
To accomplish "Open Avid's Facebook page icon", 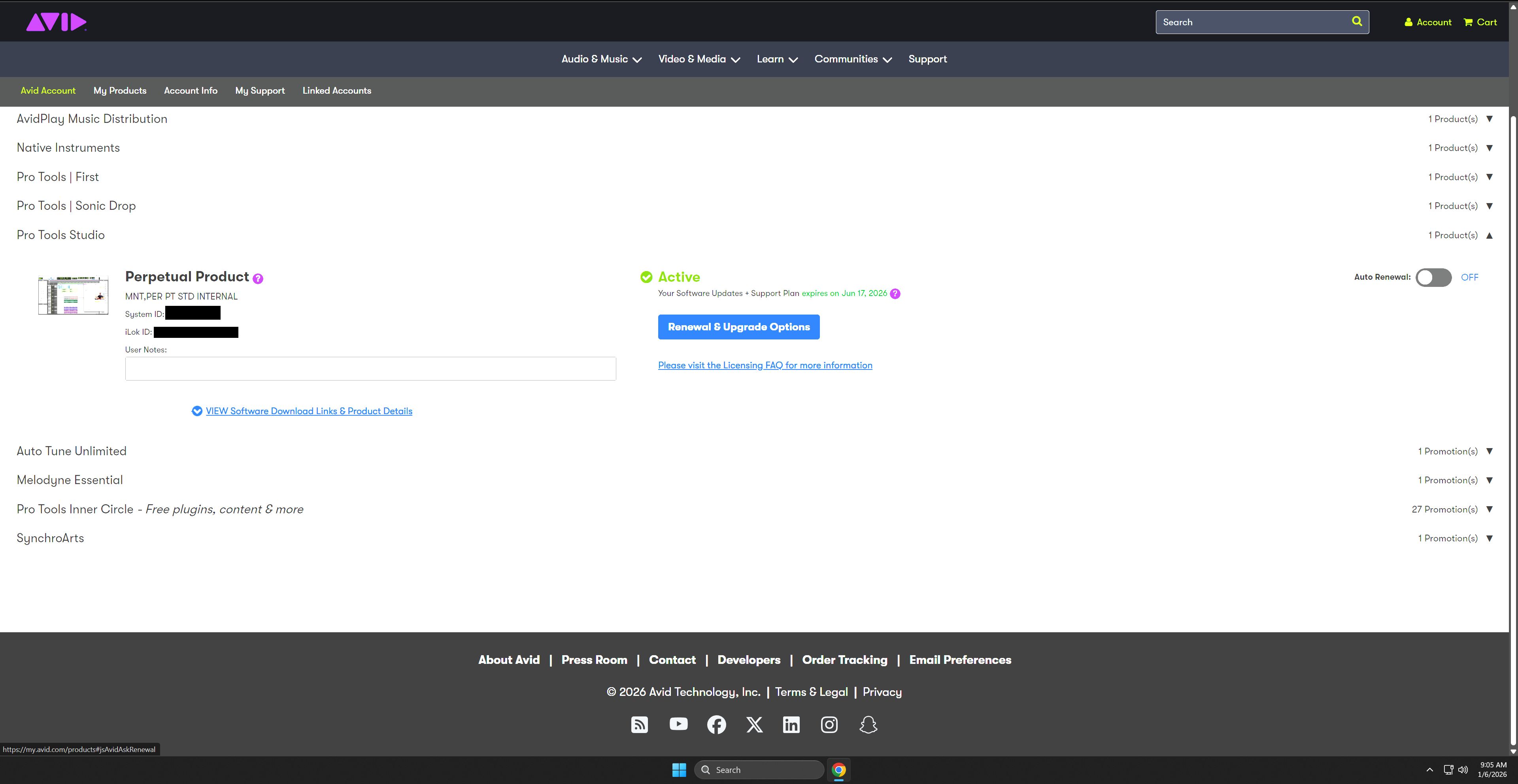I will click(716, 724).
